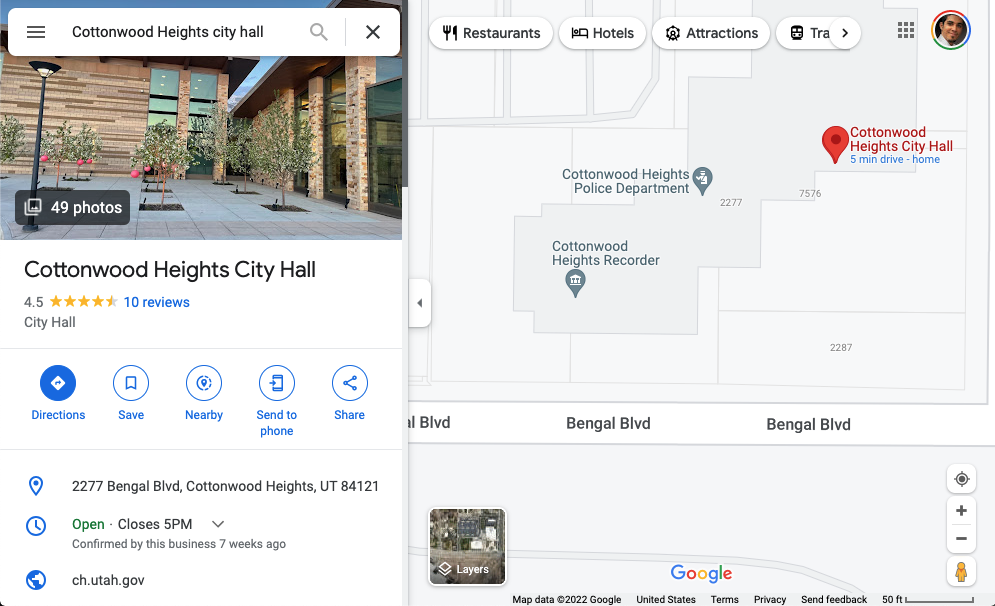Click the Save label text
Image resolution: width=995 pixels, height=606 pixels.
(131, 415)
